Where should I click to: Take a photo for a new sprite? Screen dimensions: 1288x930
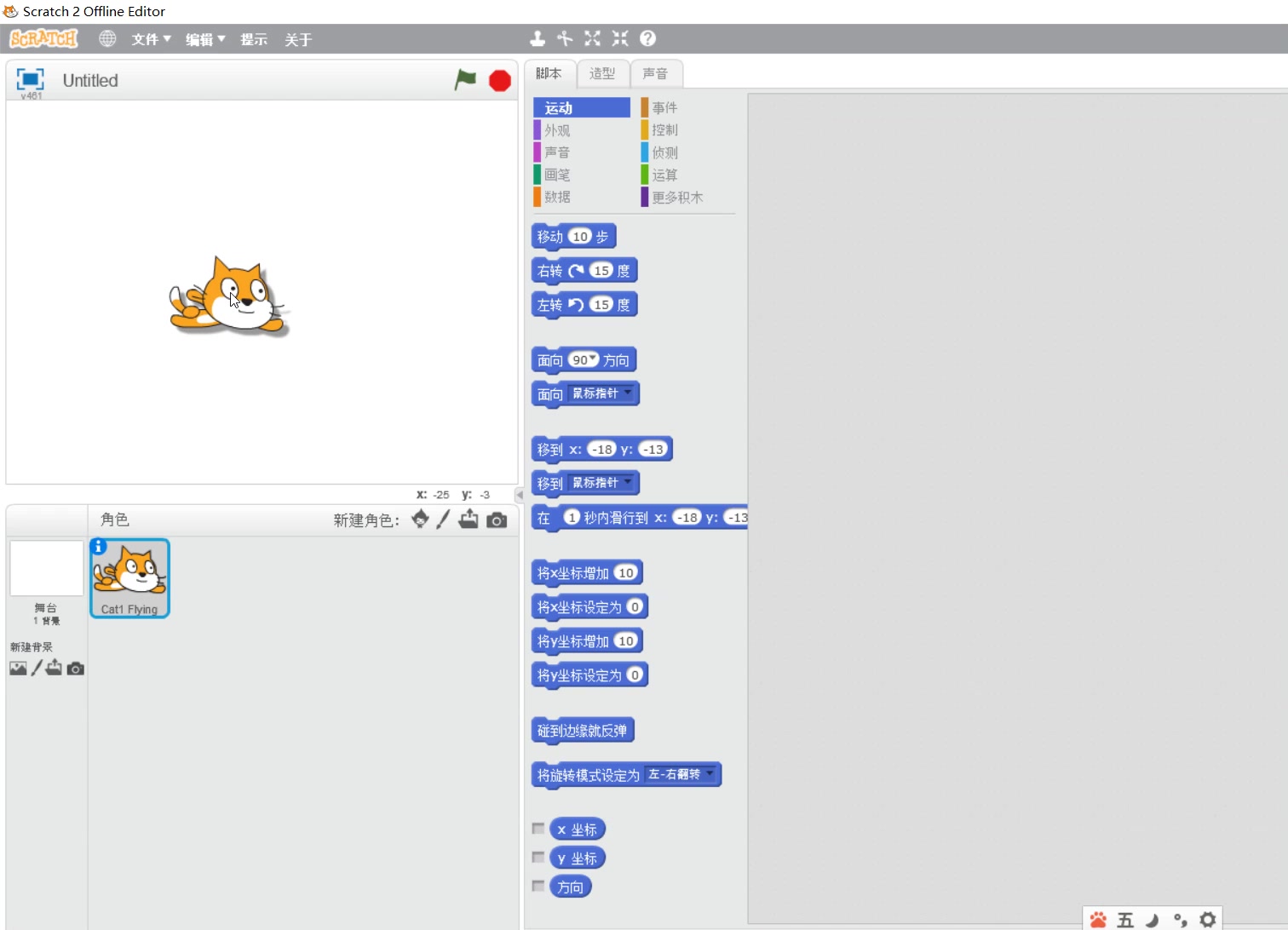coord(497,520)
